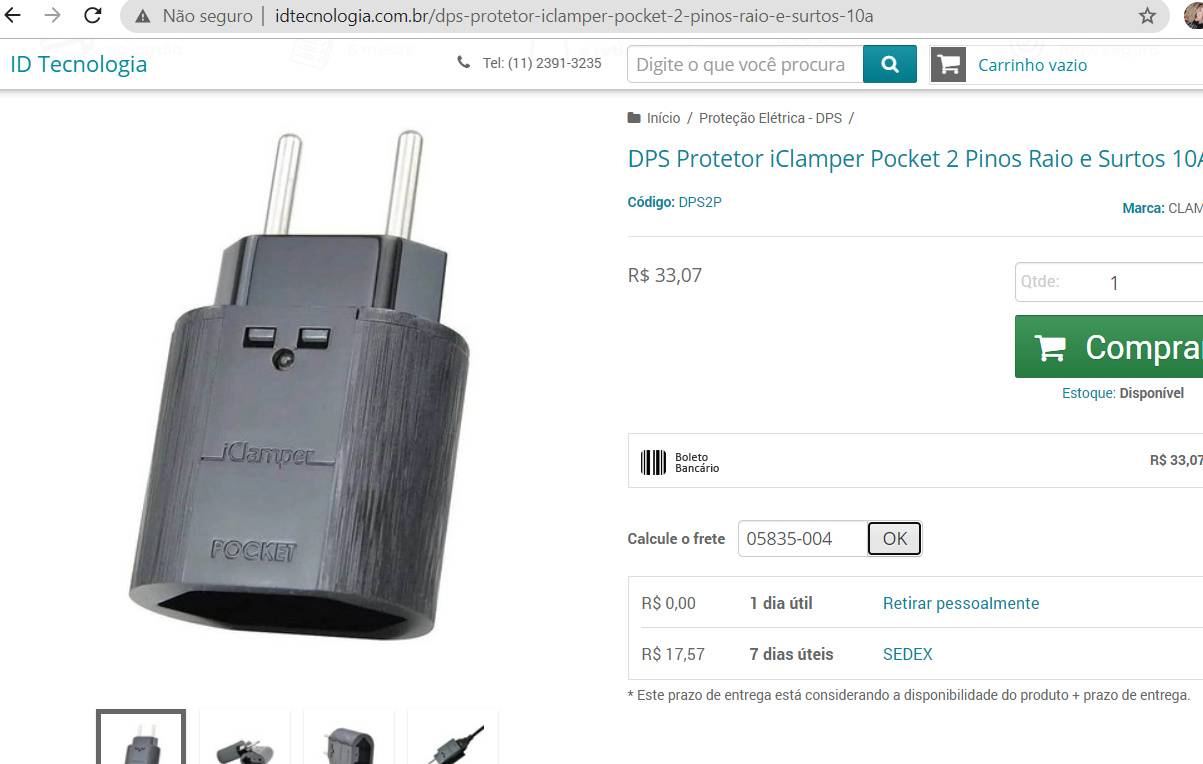Click the ID Tecnologia logo

click(x=78, y=64)
